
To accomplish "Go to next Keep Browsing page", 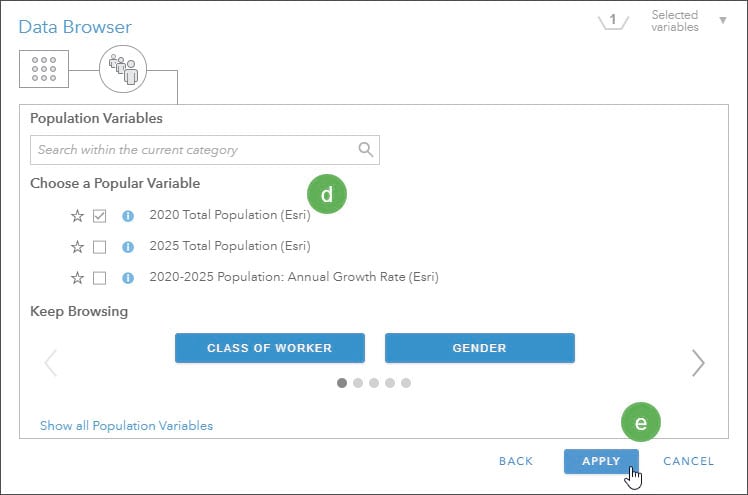I will (x=698, y=363).
